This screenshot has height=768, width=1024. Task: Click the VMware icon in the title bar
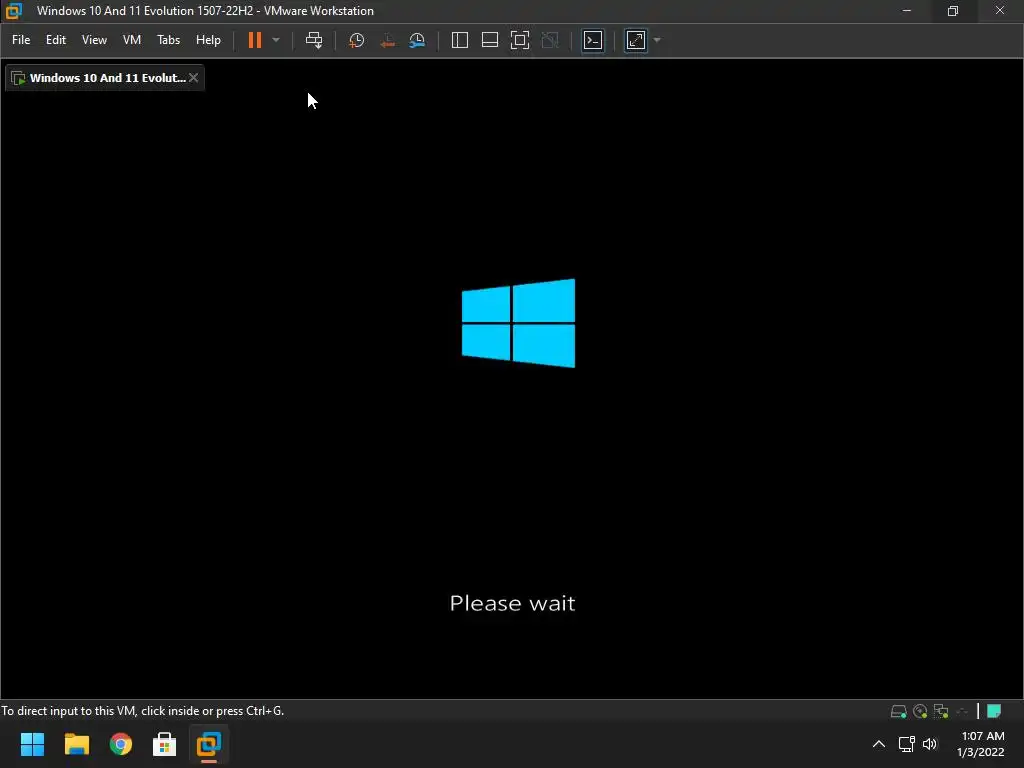pos(14,10)
